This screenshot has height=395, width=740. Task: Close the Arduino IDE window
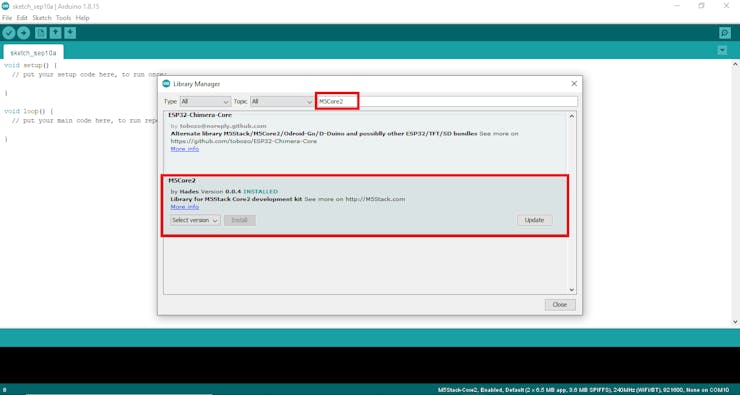(726, 6)
